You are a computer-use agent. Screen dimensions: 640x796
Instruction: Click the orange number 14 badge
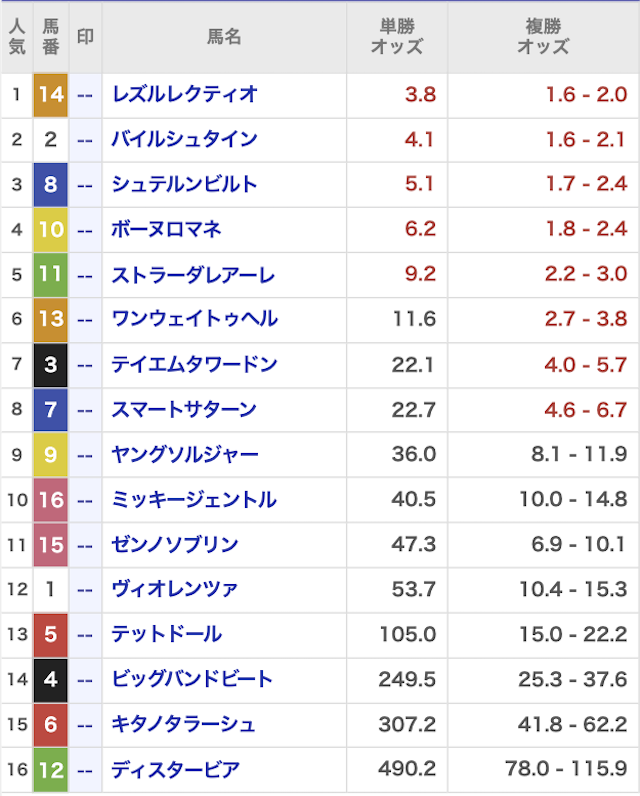pyautogui.click(x=51, y=94)
